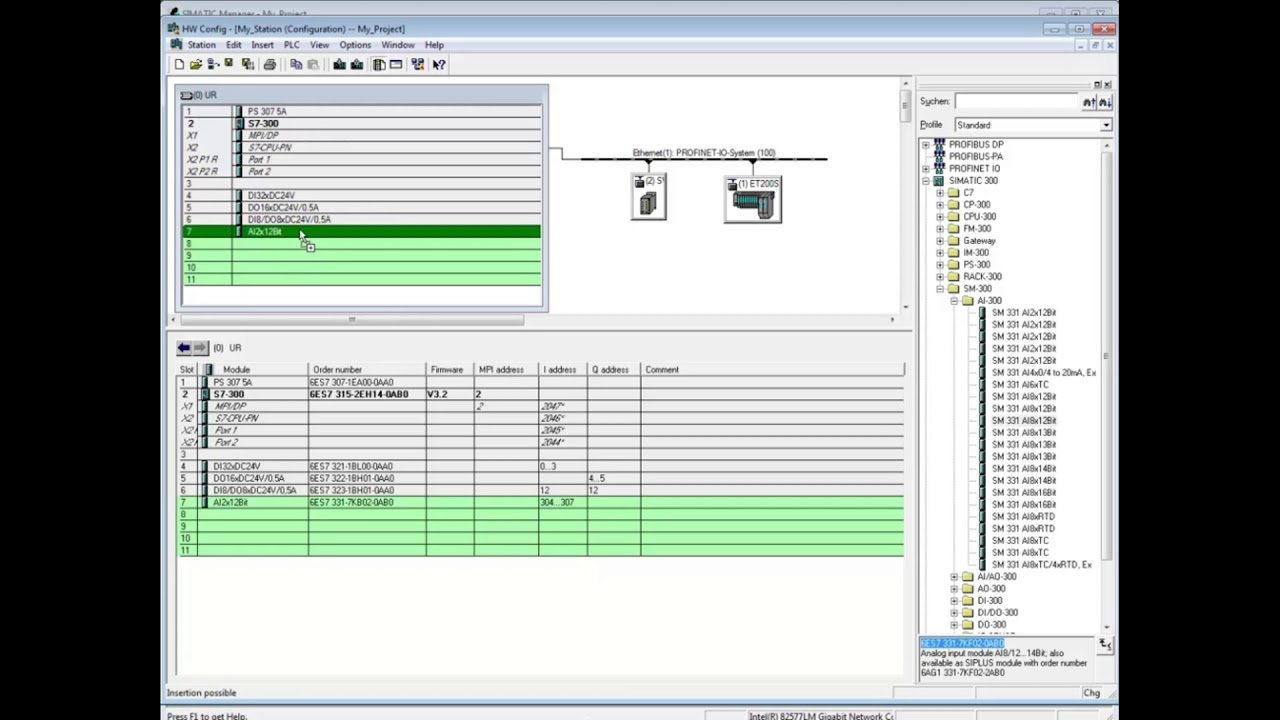
Task: Select SM 331 AI4x0/4 to 20mA, Ex
Action: point(1043,373)
